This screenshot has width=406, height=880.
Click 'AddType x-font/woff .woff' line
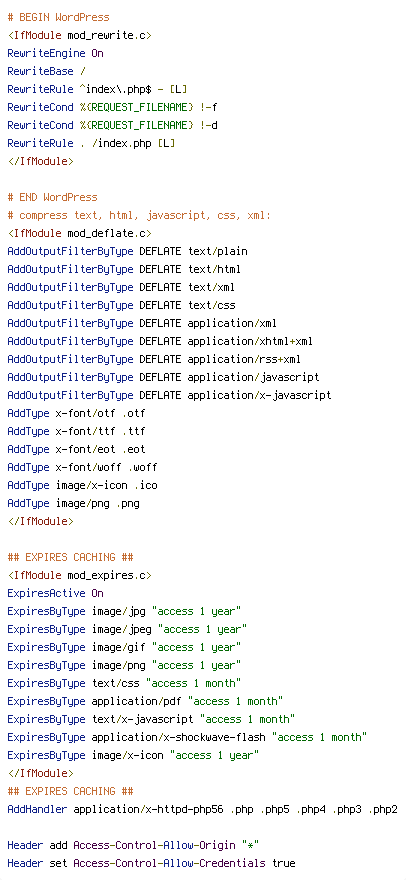(x=83, y=467)
